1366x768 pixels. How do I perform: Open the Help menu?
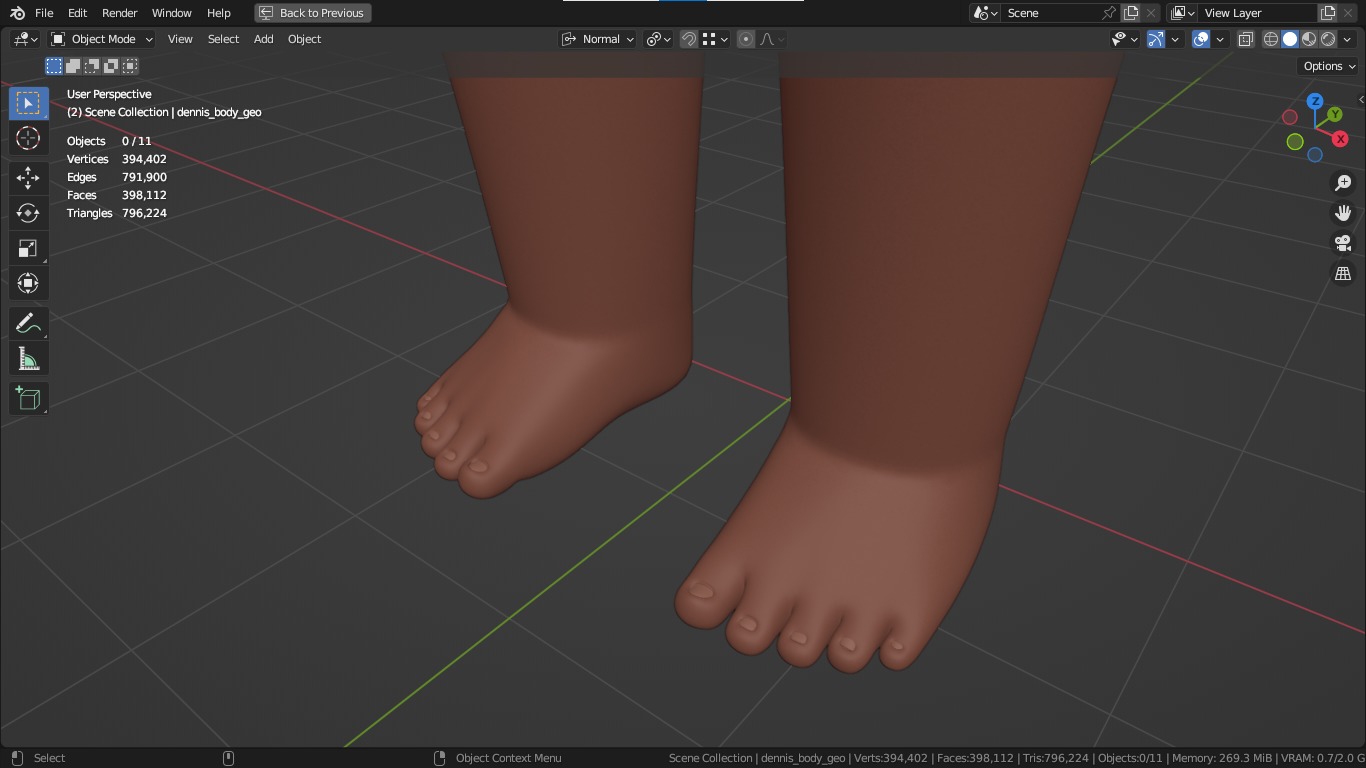pyautogui.click(x=218, y=13)
